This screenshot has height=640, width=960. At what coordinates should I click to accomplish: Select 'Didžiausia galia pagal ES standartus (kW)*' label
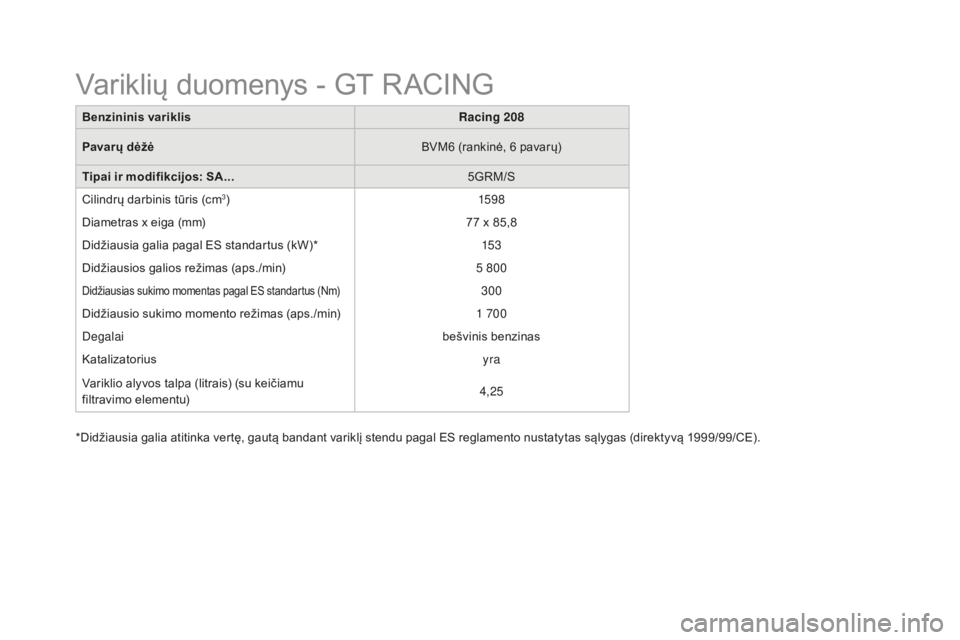pyautogui.click(x=200, y=246)
